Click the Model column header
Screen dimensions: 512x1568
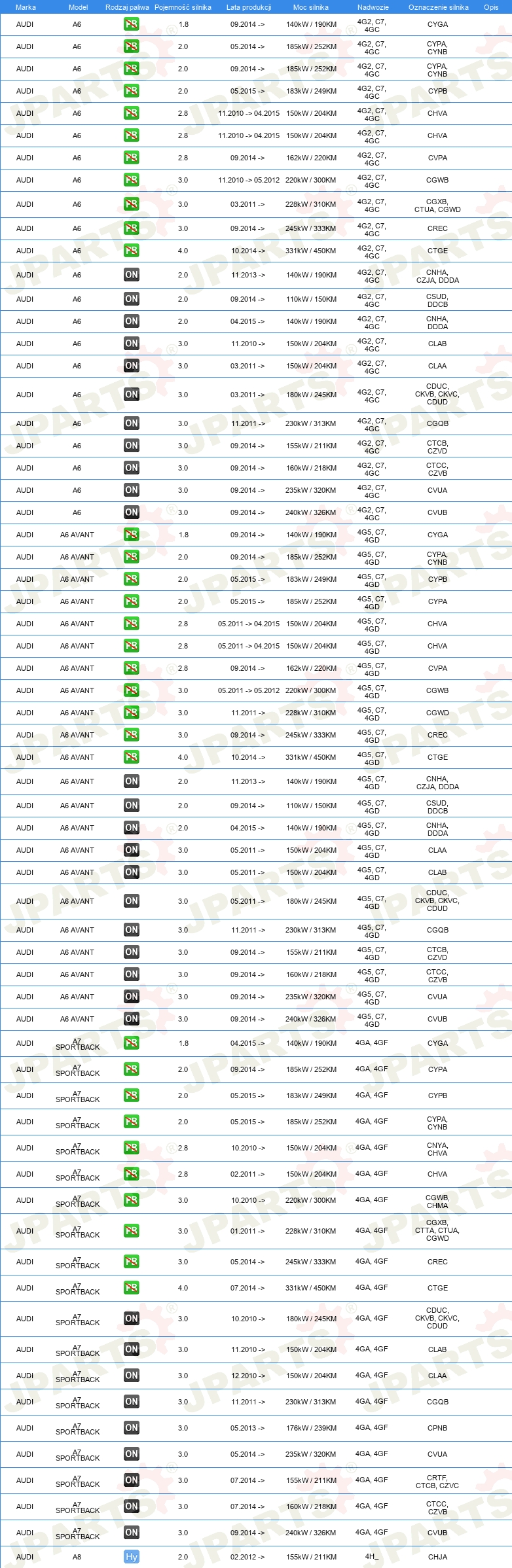coord(78,7)
